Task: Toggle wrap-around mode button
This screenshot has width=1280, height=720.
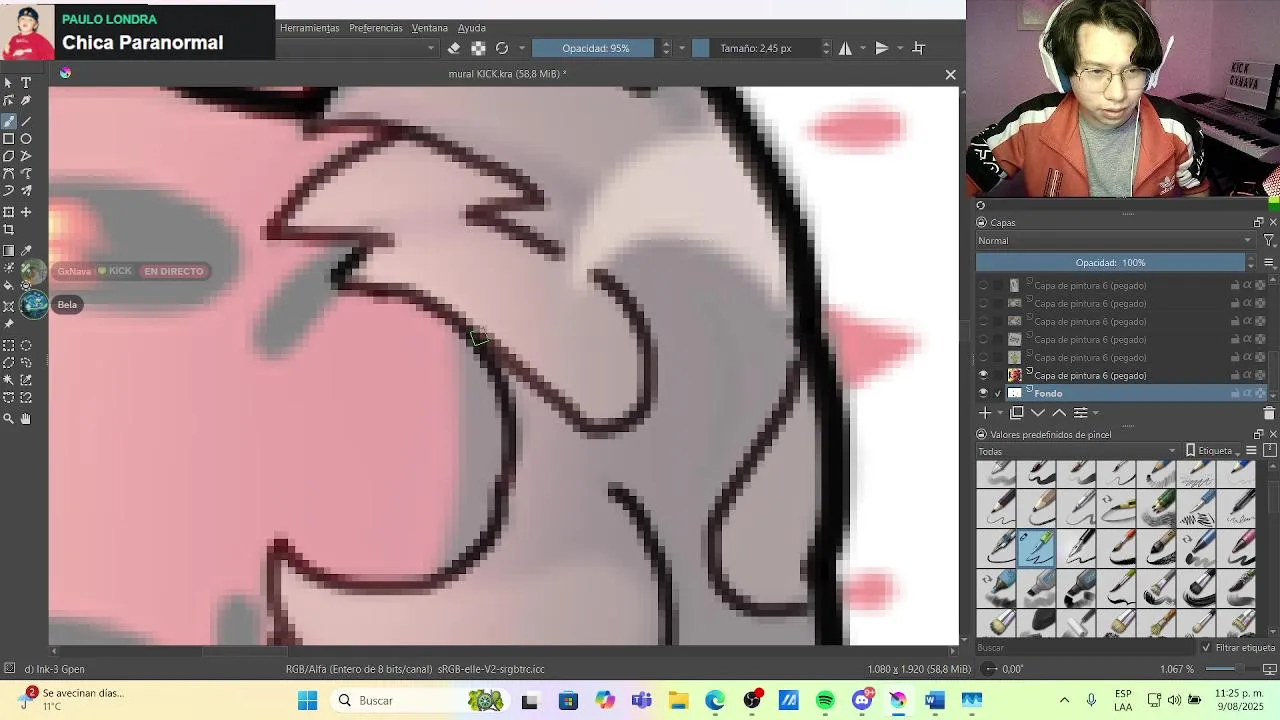Action: 919,48
